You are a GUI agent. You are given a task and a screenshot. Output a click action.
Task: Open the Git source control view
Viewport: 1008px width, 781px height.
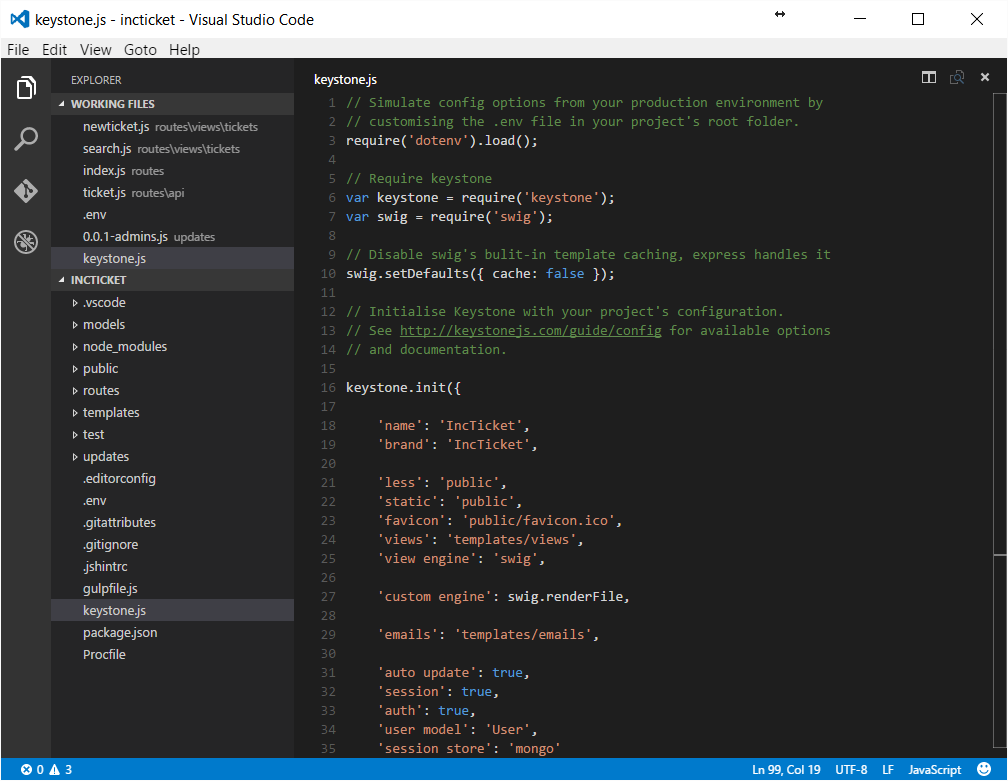pos(25,189)
